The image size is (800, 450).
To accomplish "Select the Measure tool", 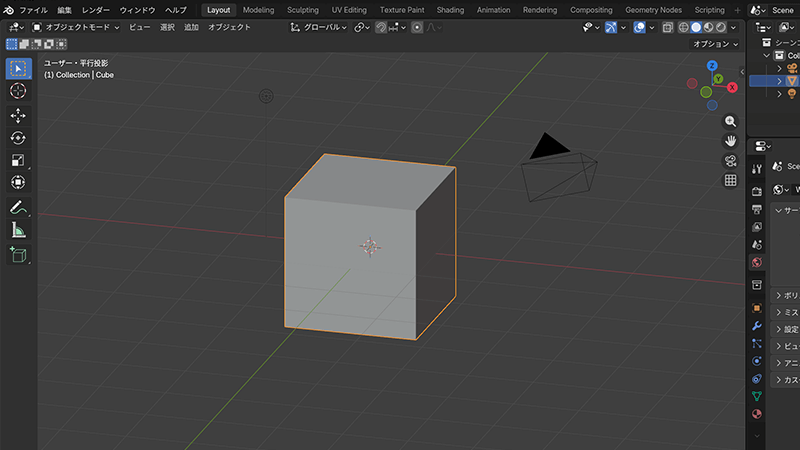I will [x=18, y=230].
